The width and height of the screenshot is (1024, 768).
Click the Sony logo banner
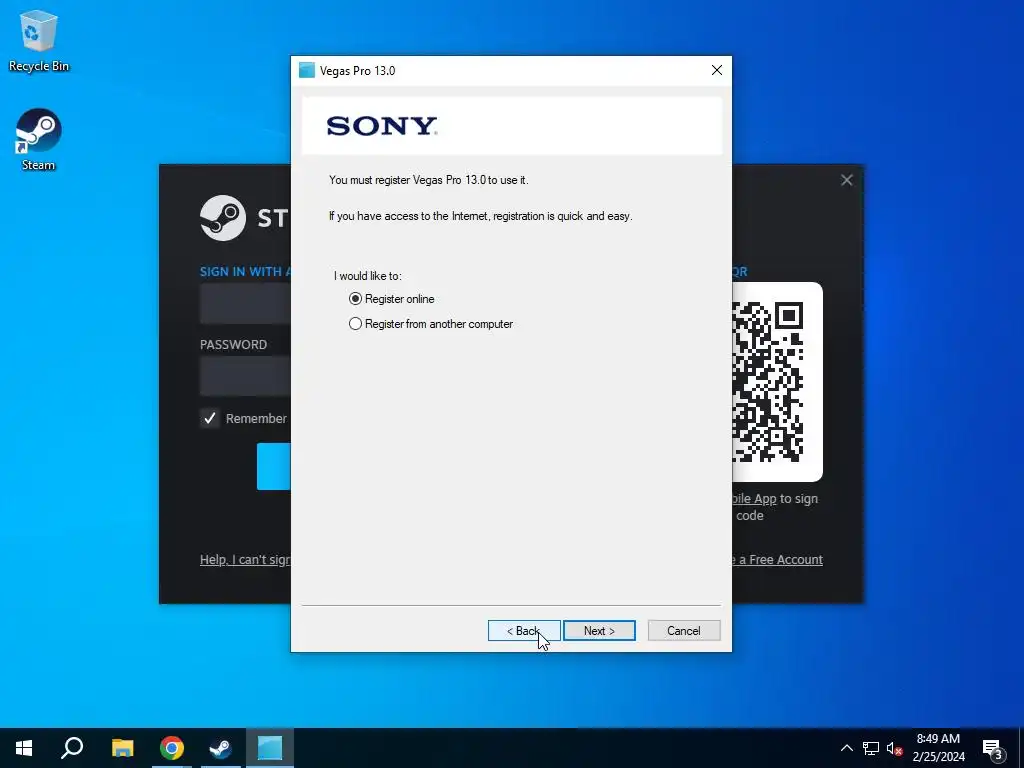512,126
